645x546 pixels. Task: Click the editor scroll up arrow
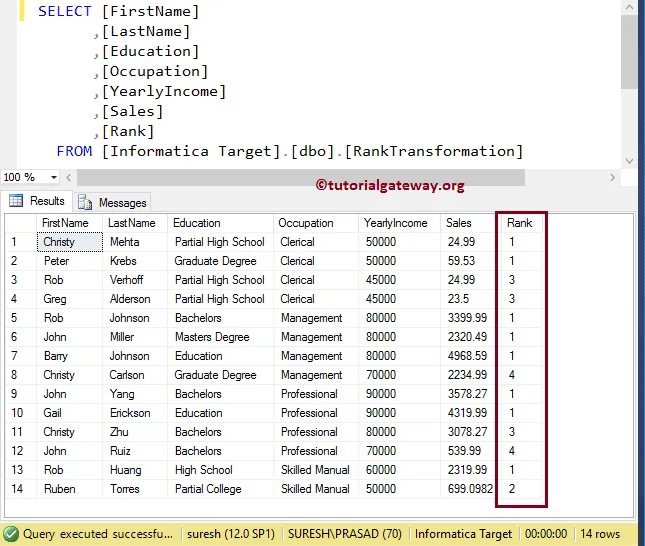(629, 7)
